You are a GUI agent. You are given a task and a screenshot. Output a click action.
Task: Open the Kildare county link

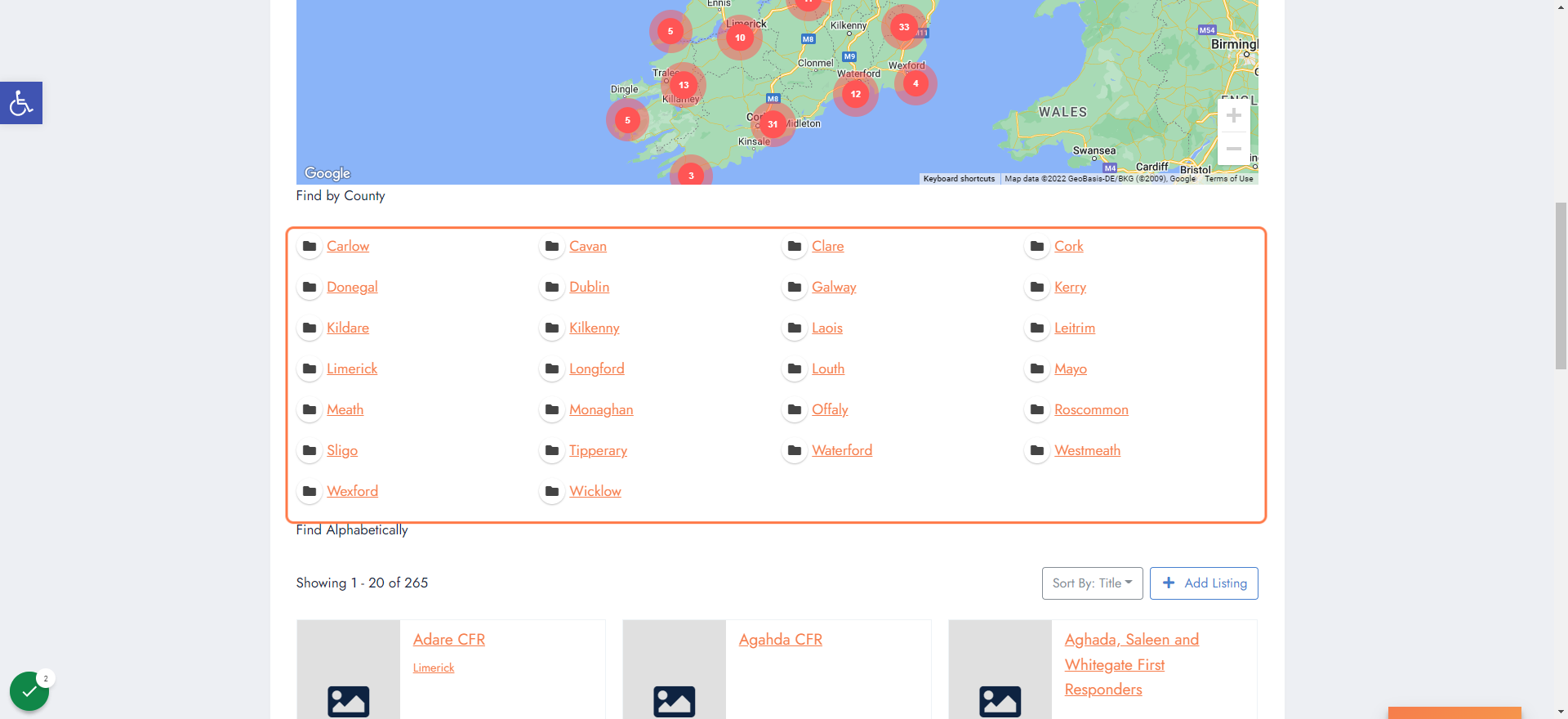[x=348, y=328]
